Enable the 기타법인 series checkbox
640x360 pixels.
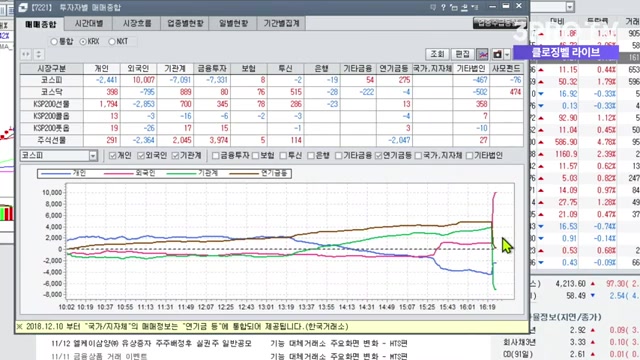pyautogui.click(x=469, y=156)
